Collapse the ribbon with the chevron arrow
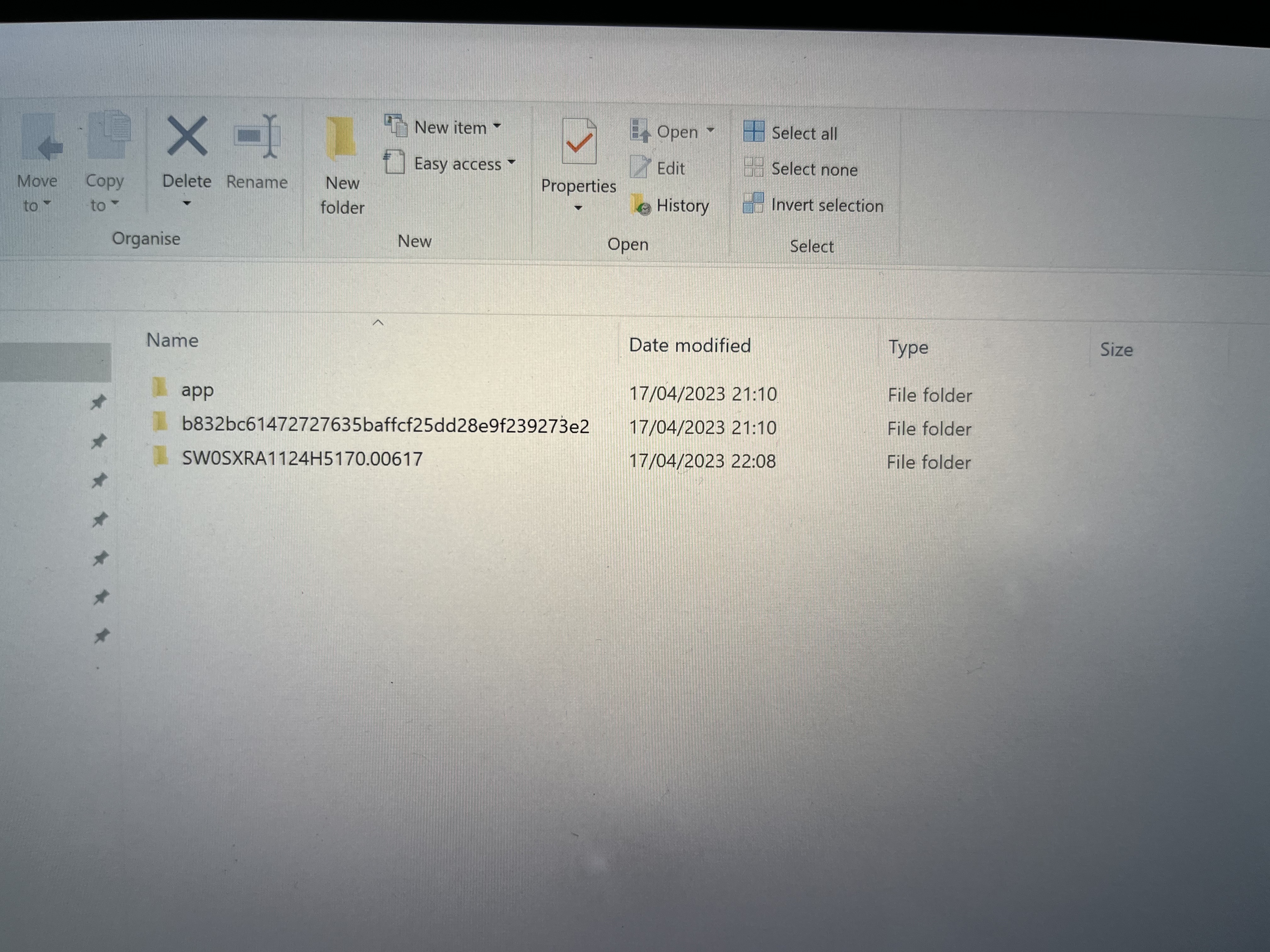 (378, 323)
